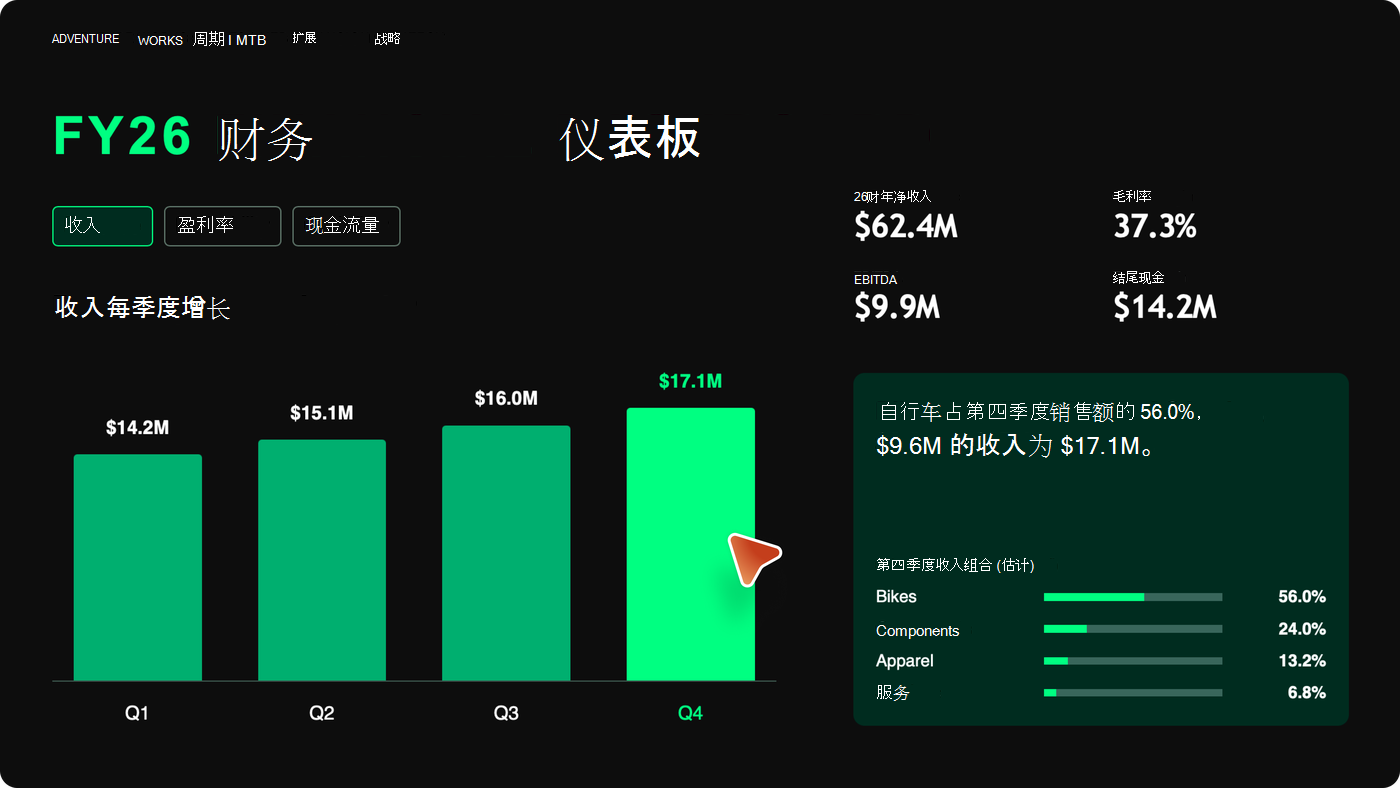1400x788 pixels.
Task: Click the highlighted Q4 revenue bar
Action: (691, 544)
